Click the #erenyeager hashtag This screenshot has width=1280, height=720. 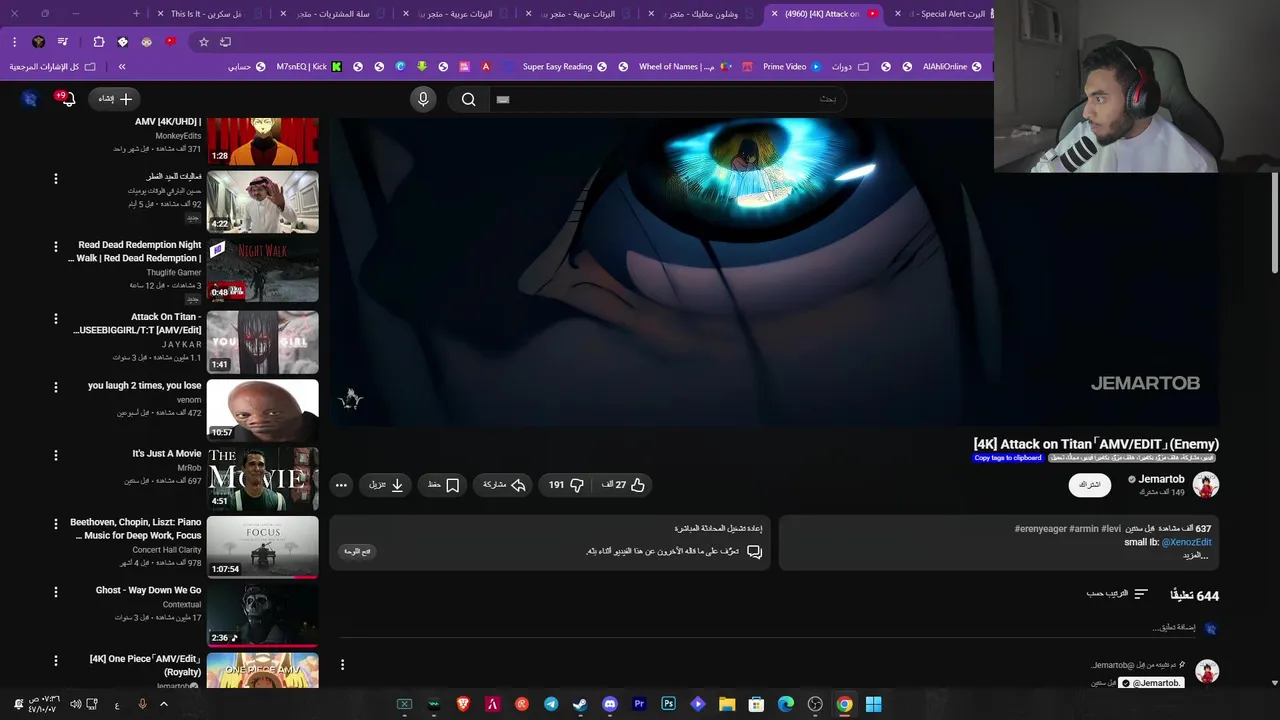click(x=1040, y=529)
